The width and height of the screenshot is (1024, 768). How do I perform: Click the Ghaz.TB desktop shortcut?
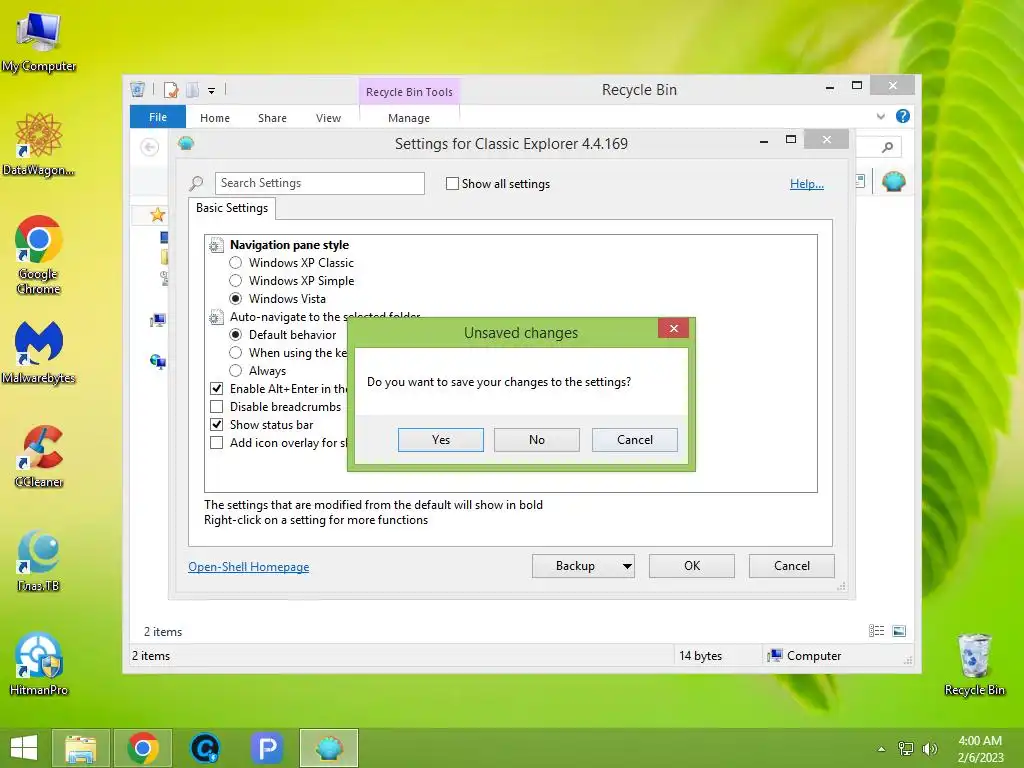[x=39, y=560]
